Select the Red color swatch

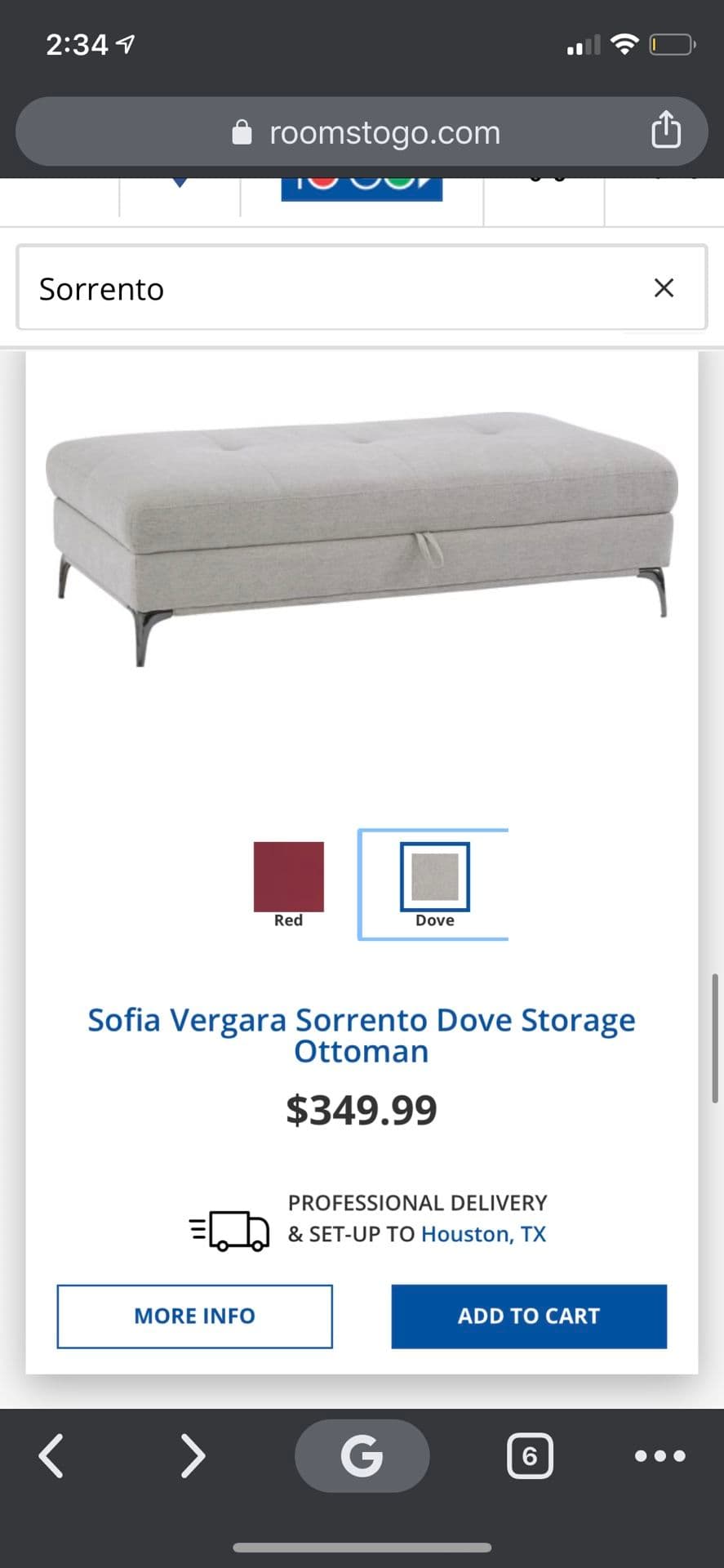tap(288, 877)
